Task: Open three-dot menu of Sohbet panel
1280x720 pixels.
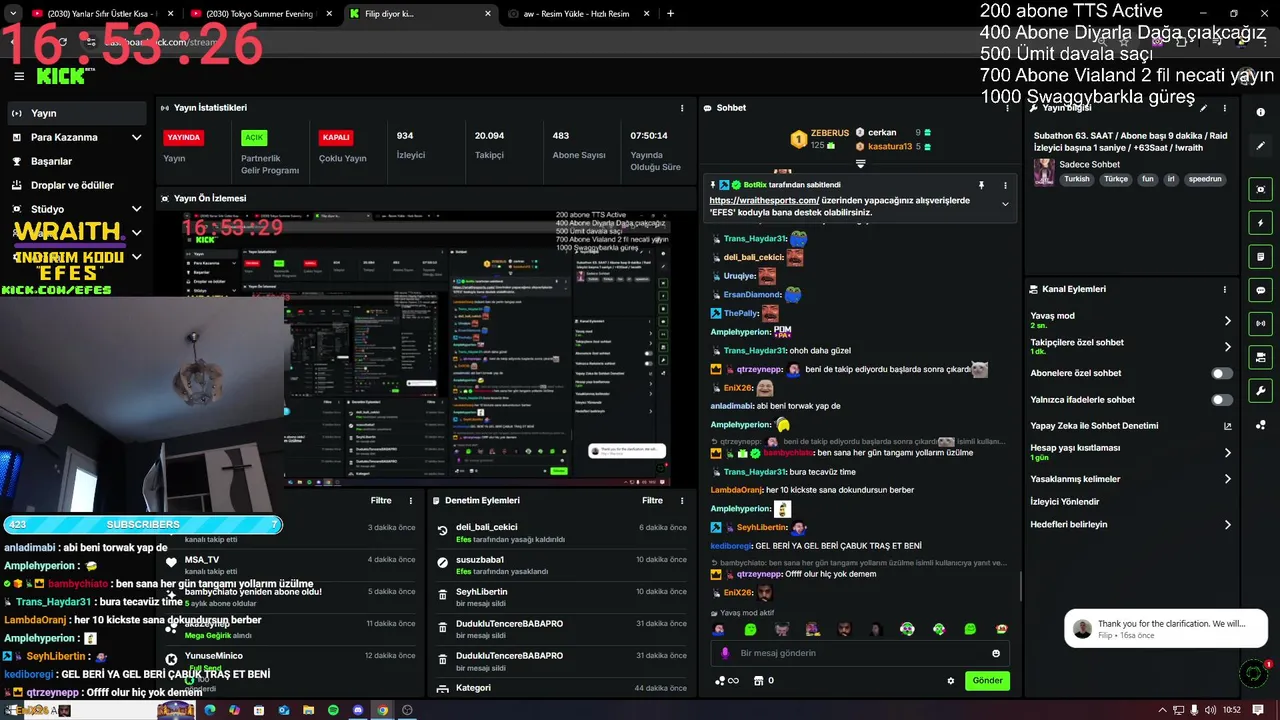Action: click(1007, 108)
